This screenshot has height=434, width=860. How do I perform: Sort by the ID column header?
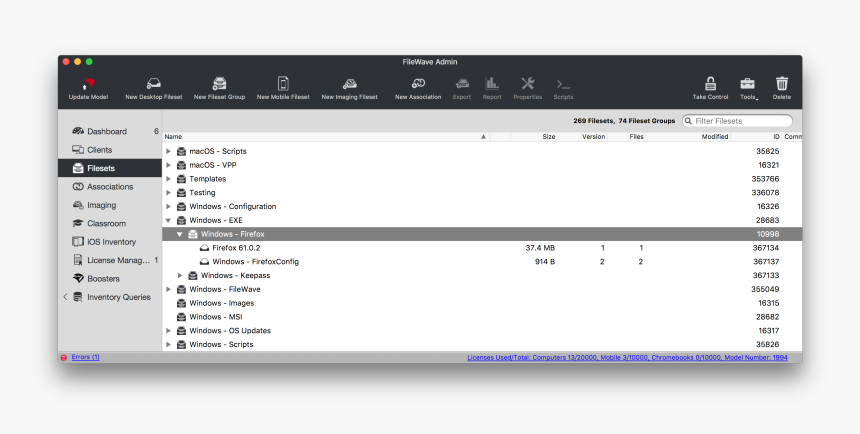click(x=756, y=137)
